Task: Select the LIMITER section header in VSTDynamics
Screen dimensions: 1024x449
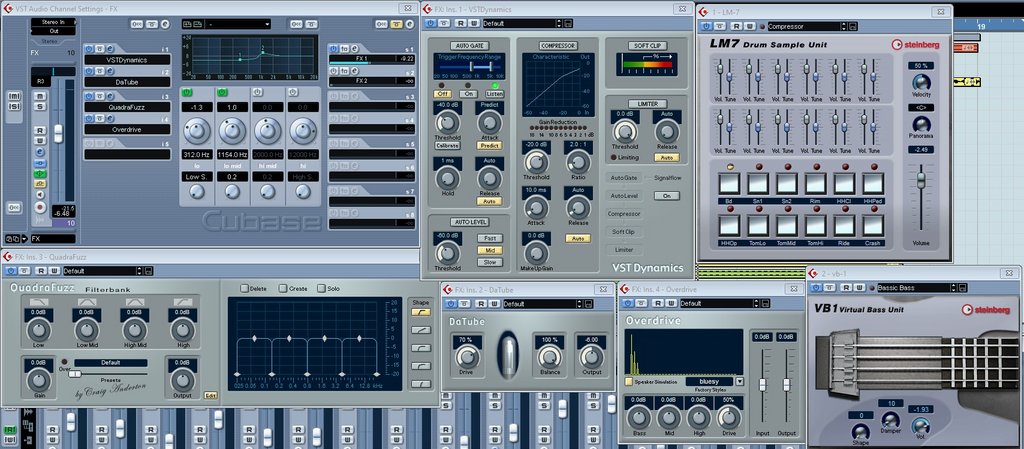Action: point(647,104)
